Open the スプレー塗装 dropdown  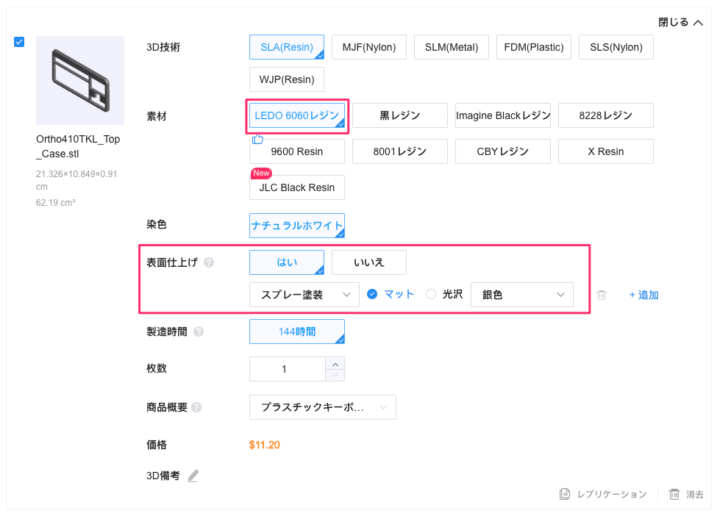(303, 294)
